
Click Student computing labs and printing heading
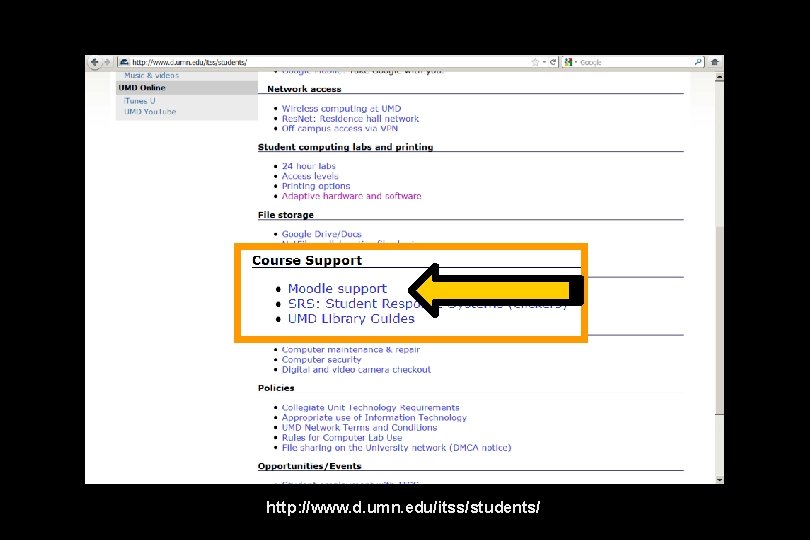click(x=346, y=147)
